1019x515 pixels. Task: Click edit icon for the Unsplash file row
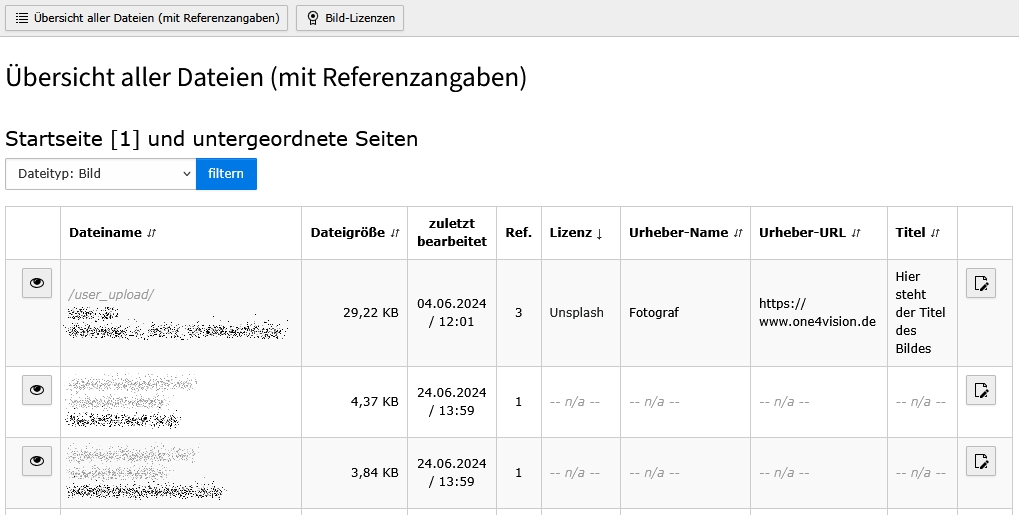point(981,284)
